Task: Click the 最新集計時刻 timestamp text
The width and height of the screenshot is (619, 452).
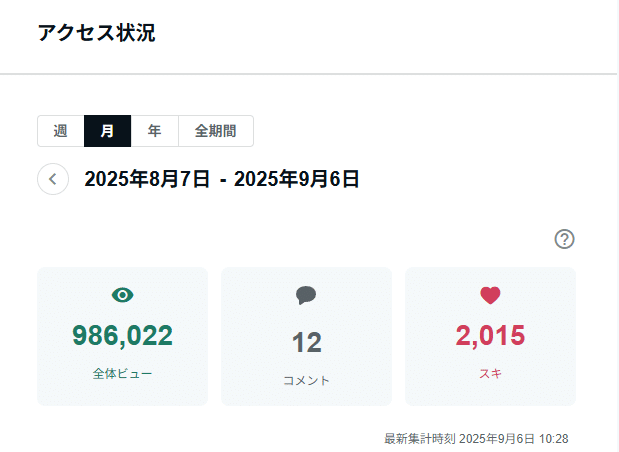Action: pyautogui.click(x=476, y=439)
